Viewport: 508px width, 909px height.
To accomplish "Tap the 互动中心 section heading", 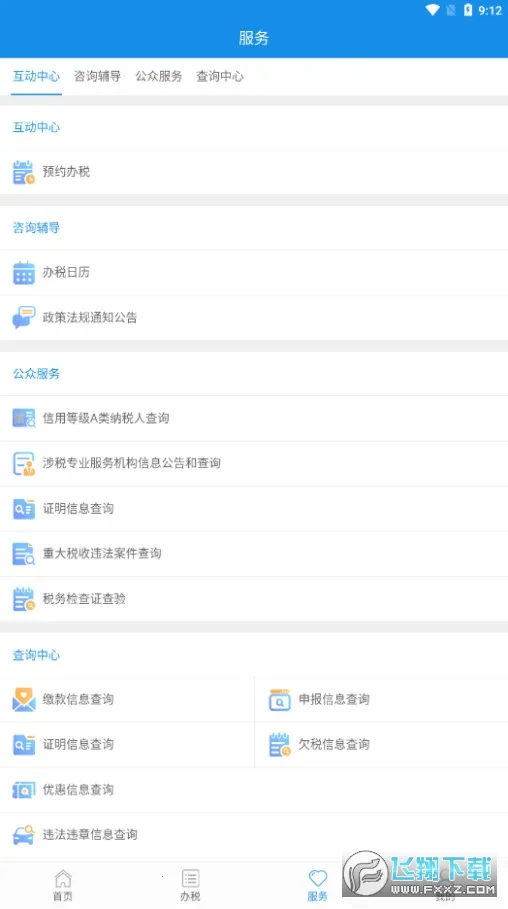I will click(x=37, y=128).
